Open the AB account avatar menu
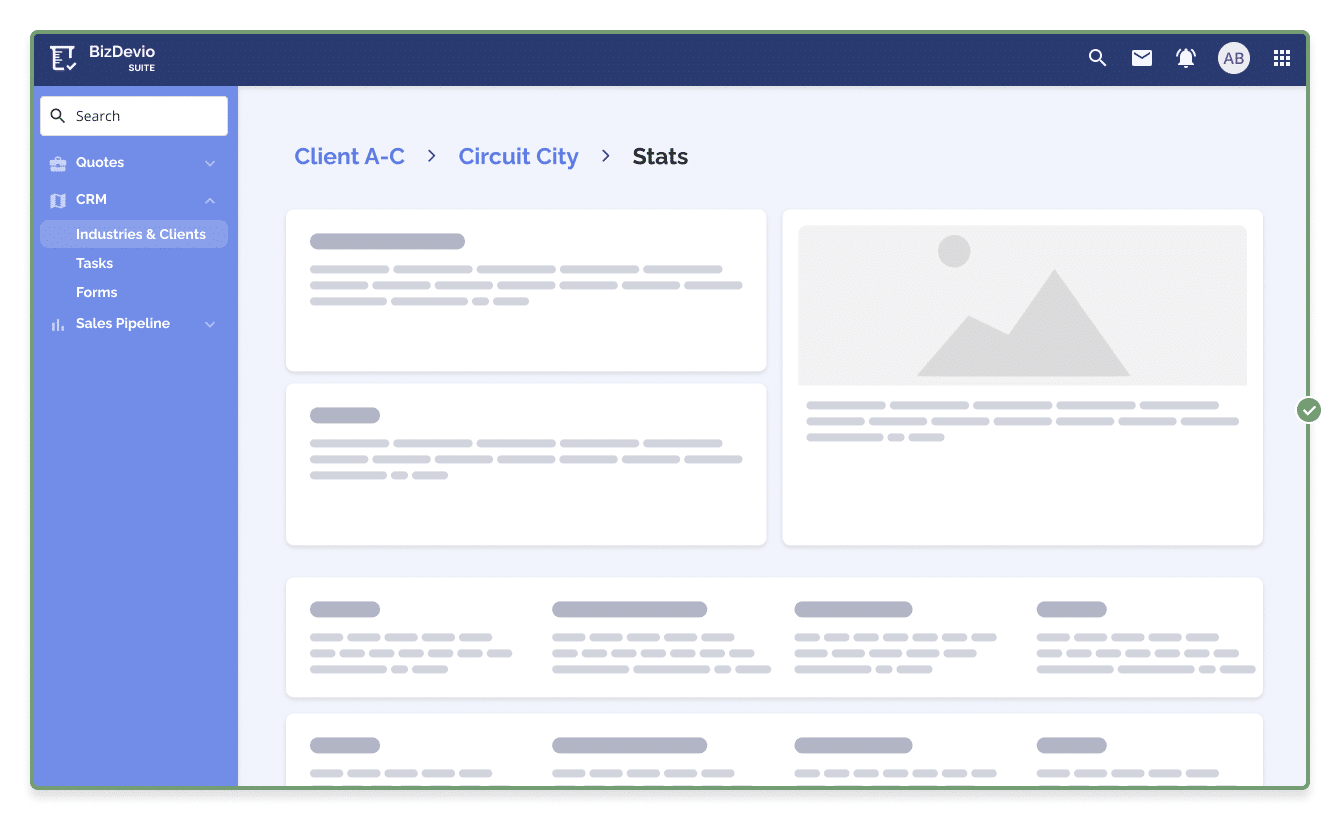The image size is (1340, 820). click(1233, 58)
